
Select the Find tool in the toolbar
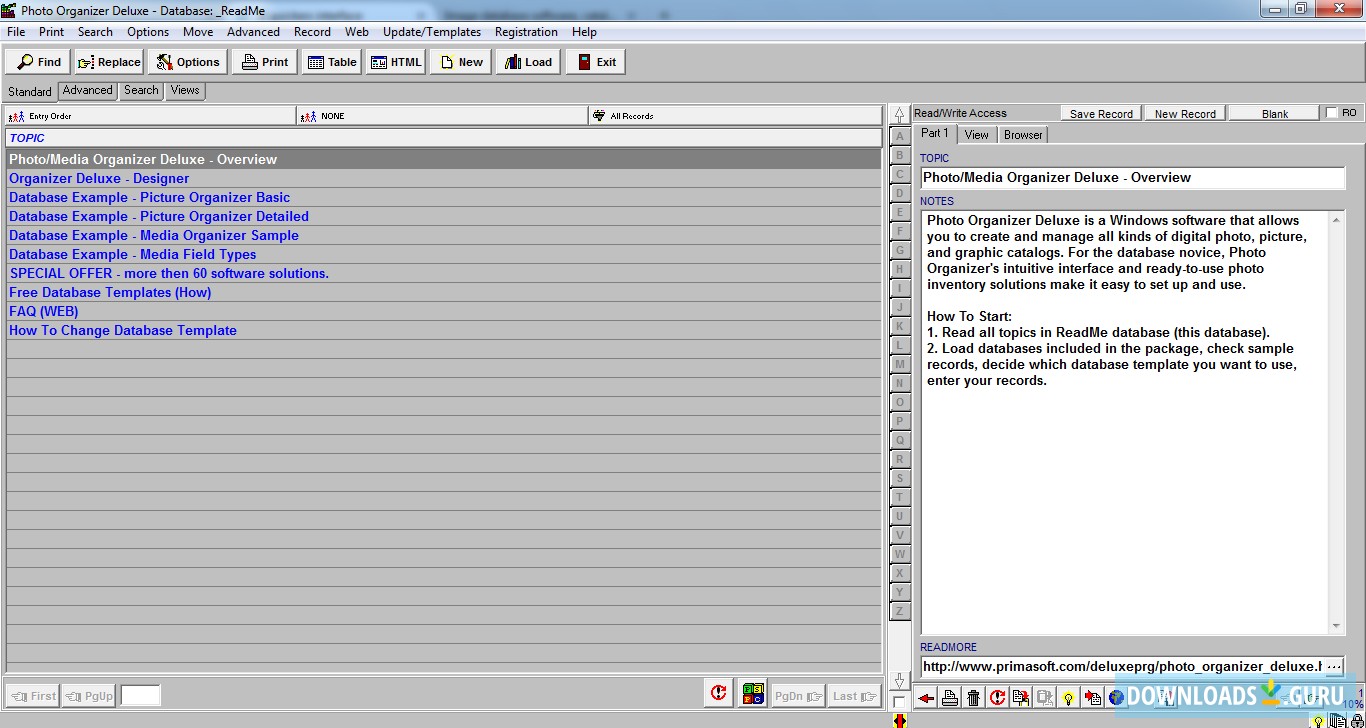(37, 61)
